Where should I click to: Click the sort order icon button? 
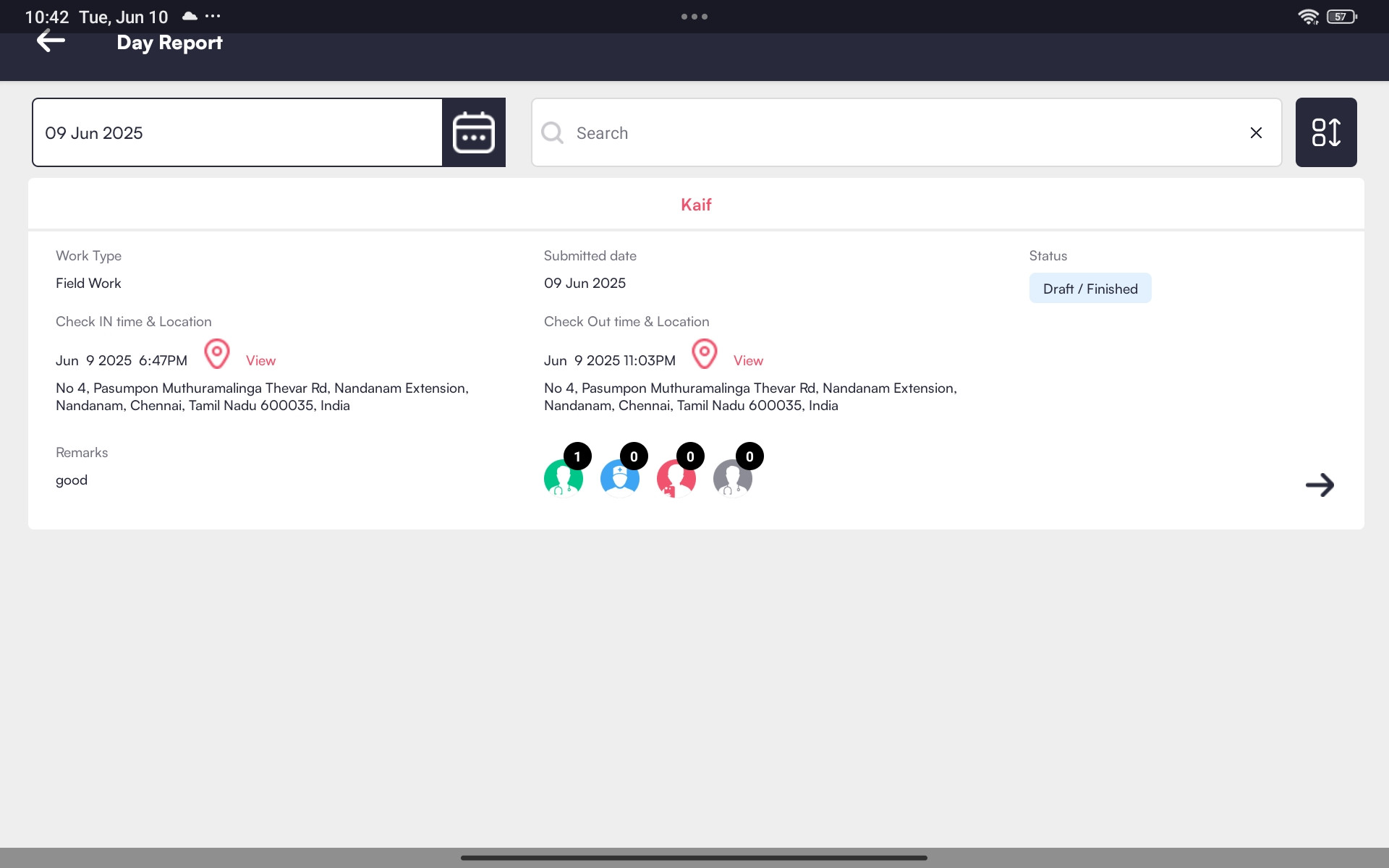(1325, 132)
